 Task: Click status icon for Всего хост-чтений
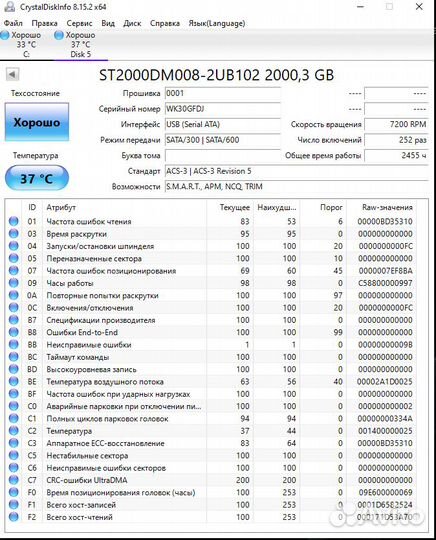pyautogui.click(x=14, y=517)
